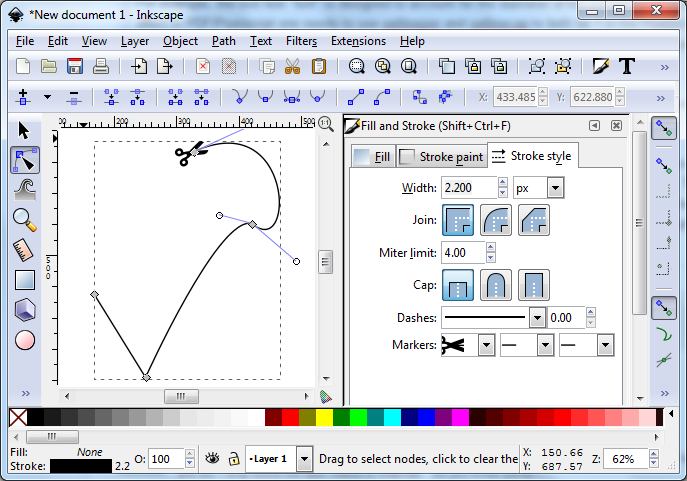Increase zoom percentage spinner up
The width and height of the screenshot is (687, 481).
[654, 454]
